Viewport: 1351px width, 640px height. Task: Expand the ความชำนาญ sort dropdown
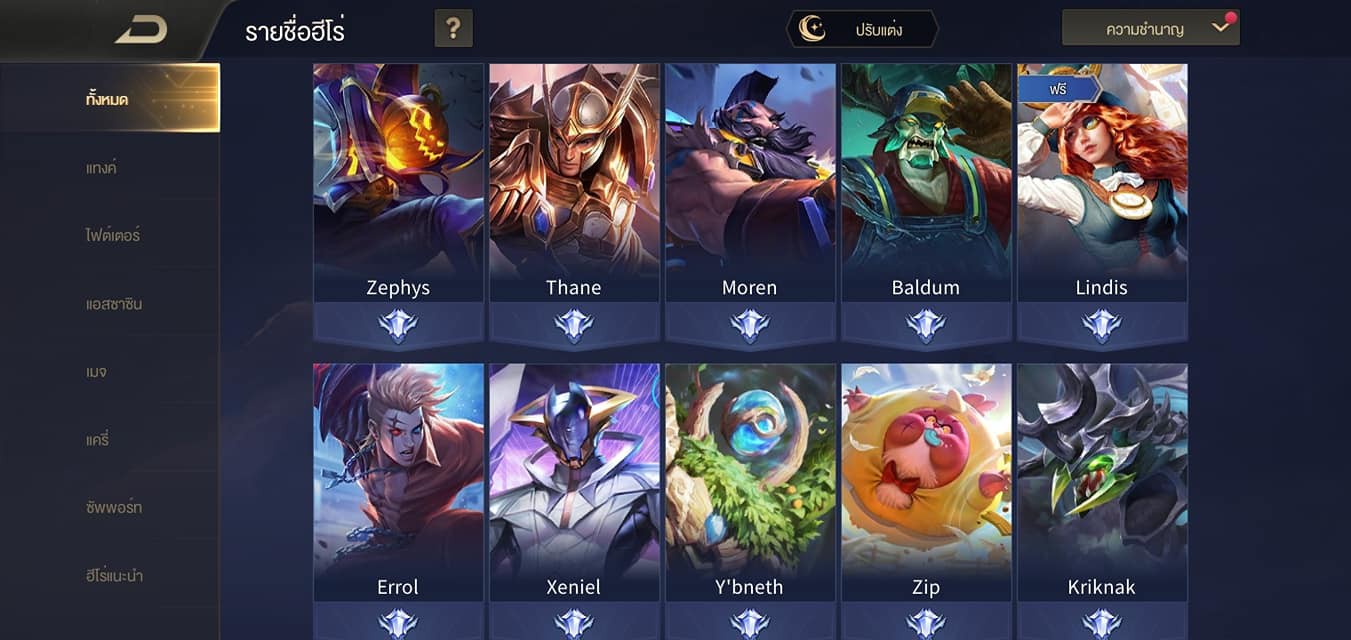pos(1150,28)
